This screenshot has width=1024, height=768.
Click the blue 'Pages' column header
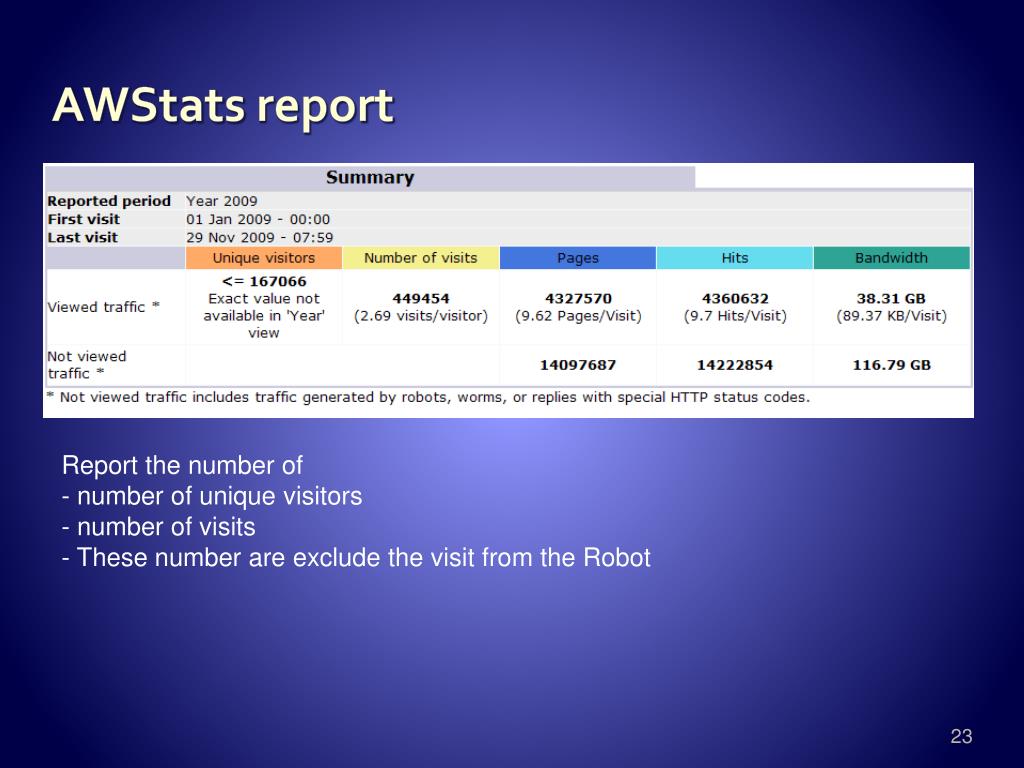click(578, 258)
